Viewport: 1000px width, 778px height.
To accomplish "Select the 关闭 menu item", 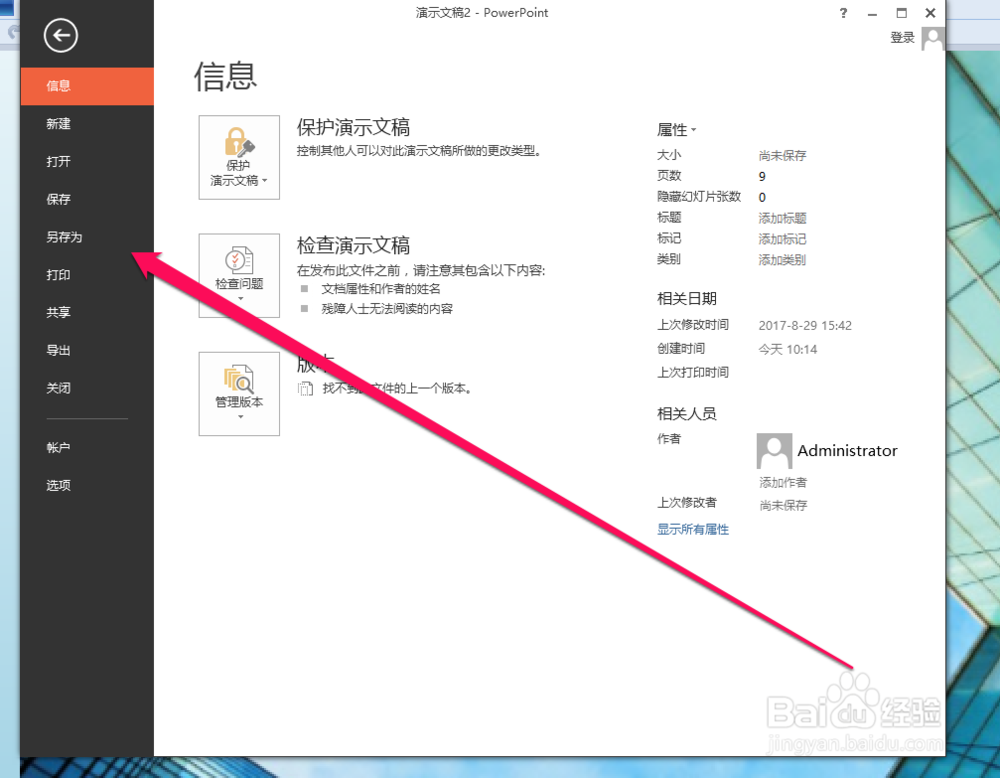I will pos(87,388).
